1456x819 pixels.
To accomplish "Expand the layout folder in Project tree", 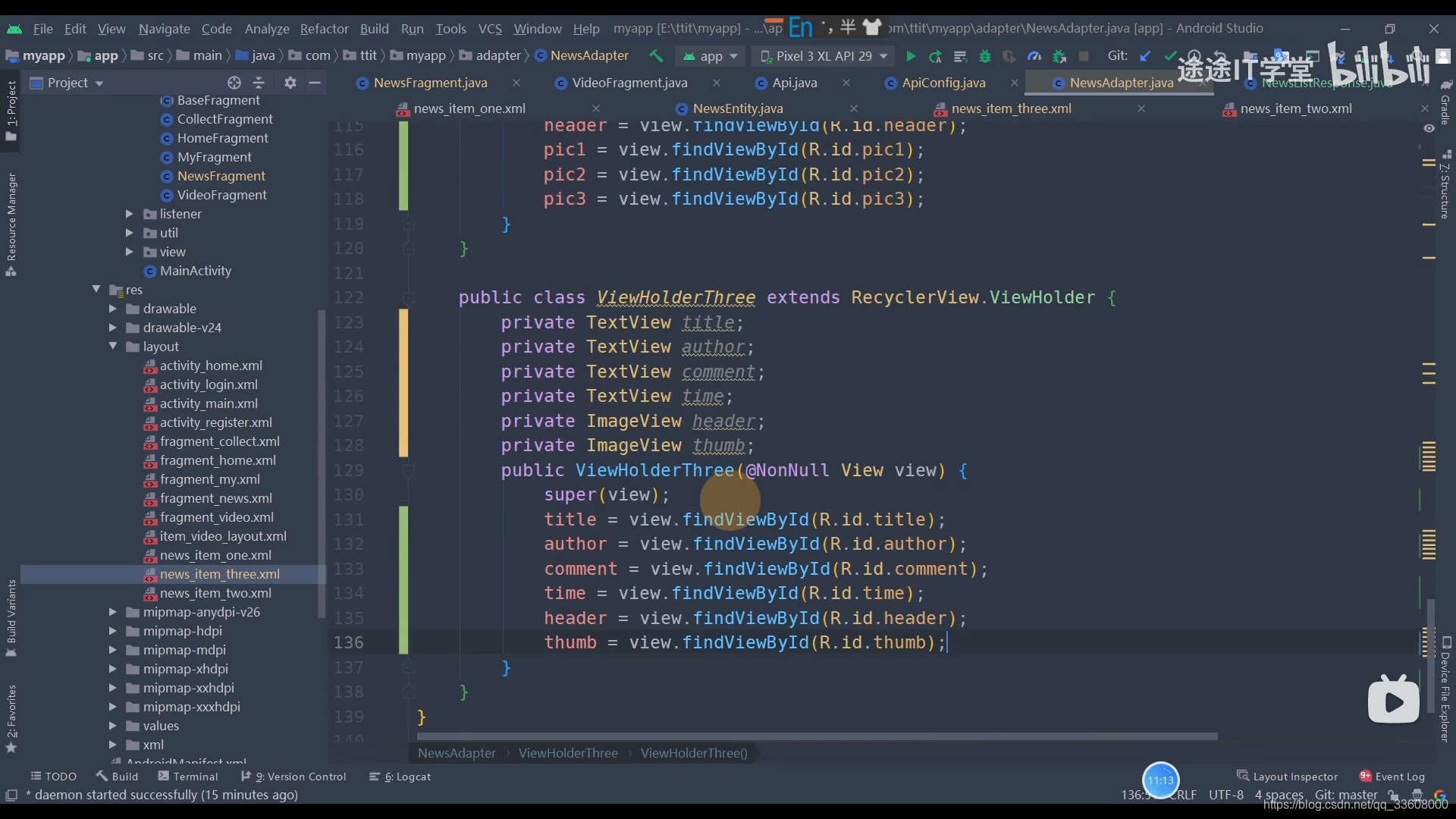I will click(113, 346).
